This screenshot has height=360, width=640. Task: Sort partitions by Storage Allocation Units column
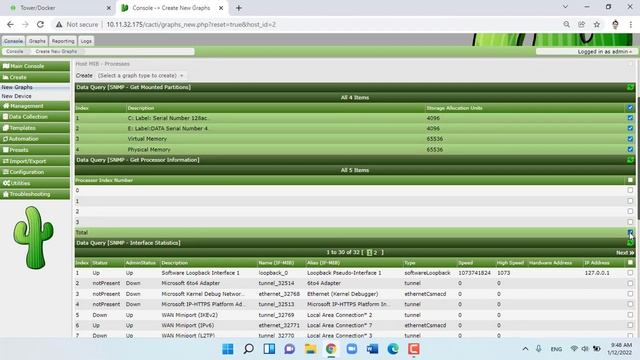click(454, 108)
